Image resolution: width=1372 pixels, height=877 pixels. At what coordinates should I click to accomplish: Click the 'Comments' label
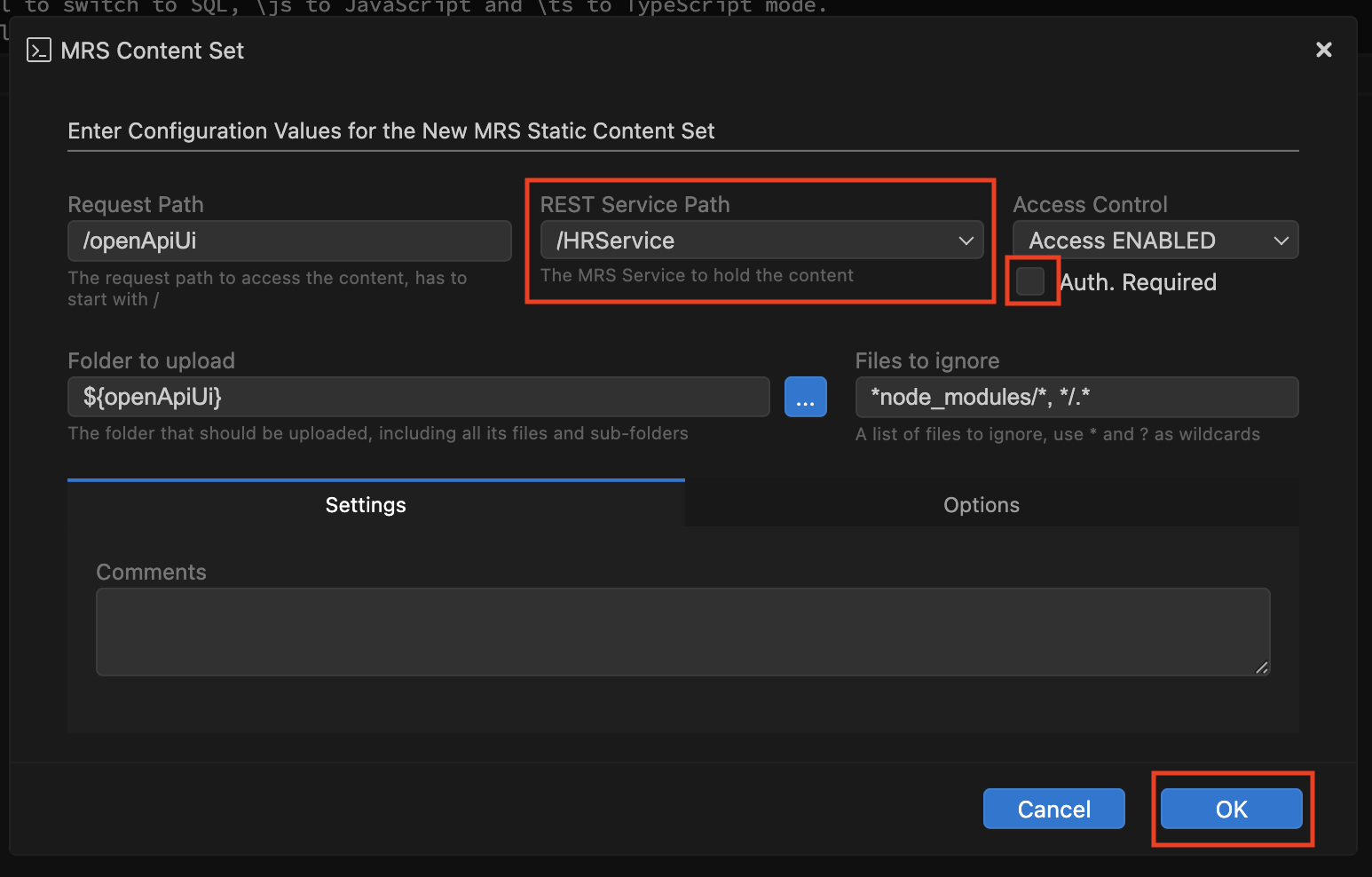151,572
